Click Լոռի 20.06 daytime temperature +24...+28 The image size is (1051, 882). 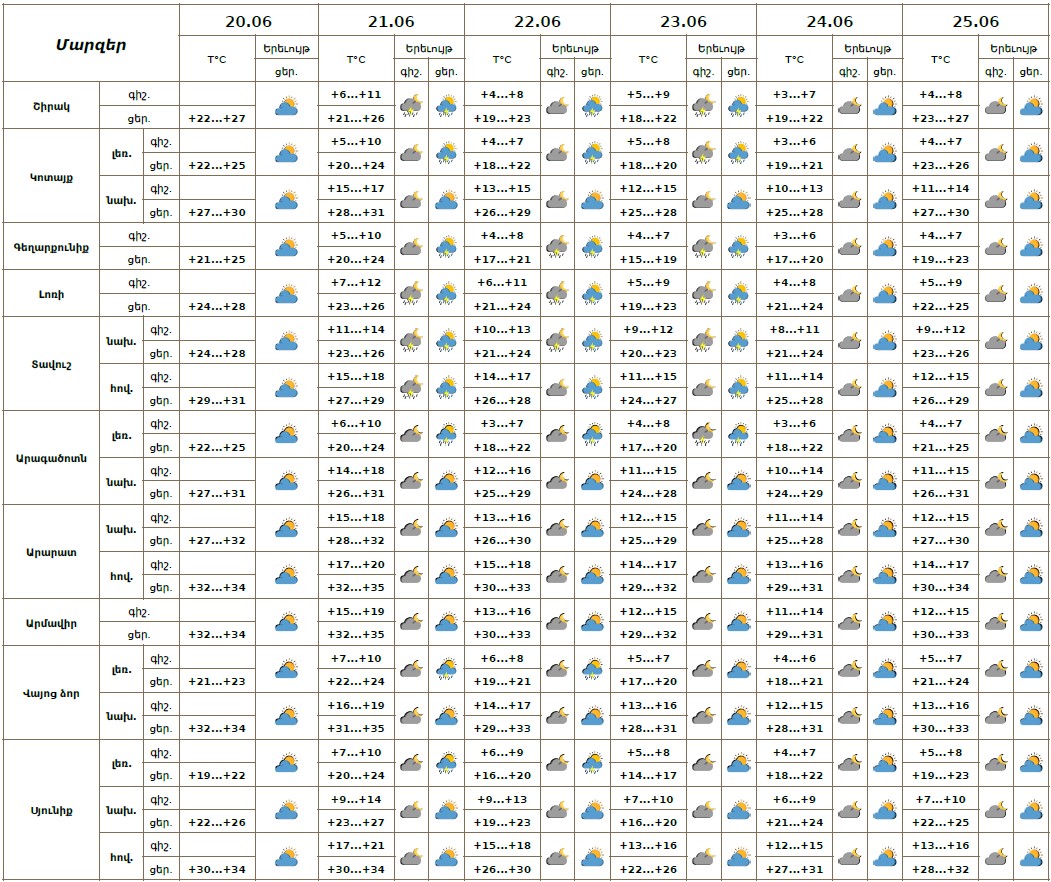217,306
